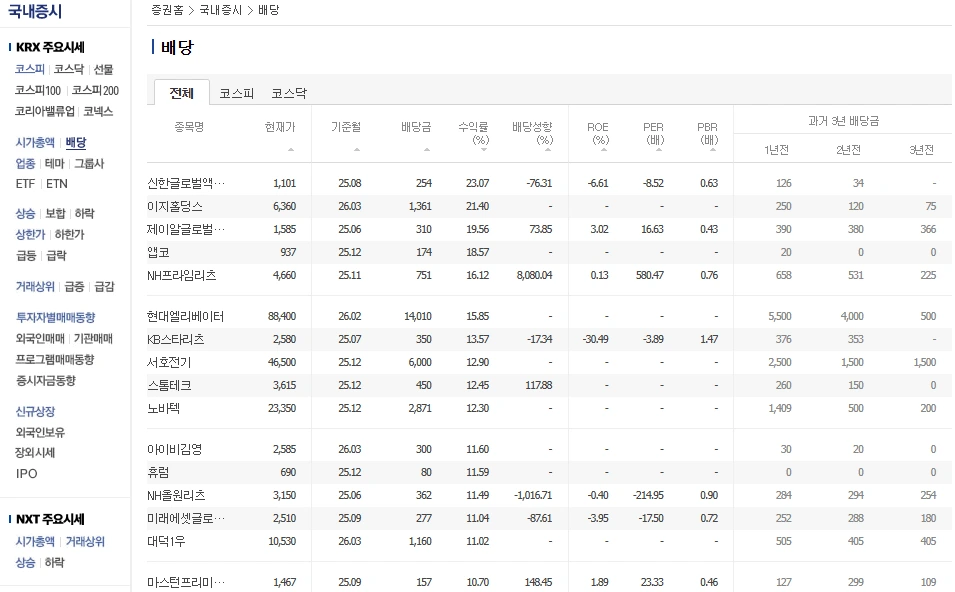Open 노바텍 stock link
Image resolution: width=955 pixels, height=592 pixels.
(163, 408)
